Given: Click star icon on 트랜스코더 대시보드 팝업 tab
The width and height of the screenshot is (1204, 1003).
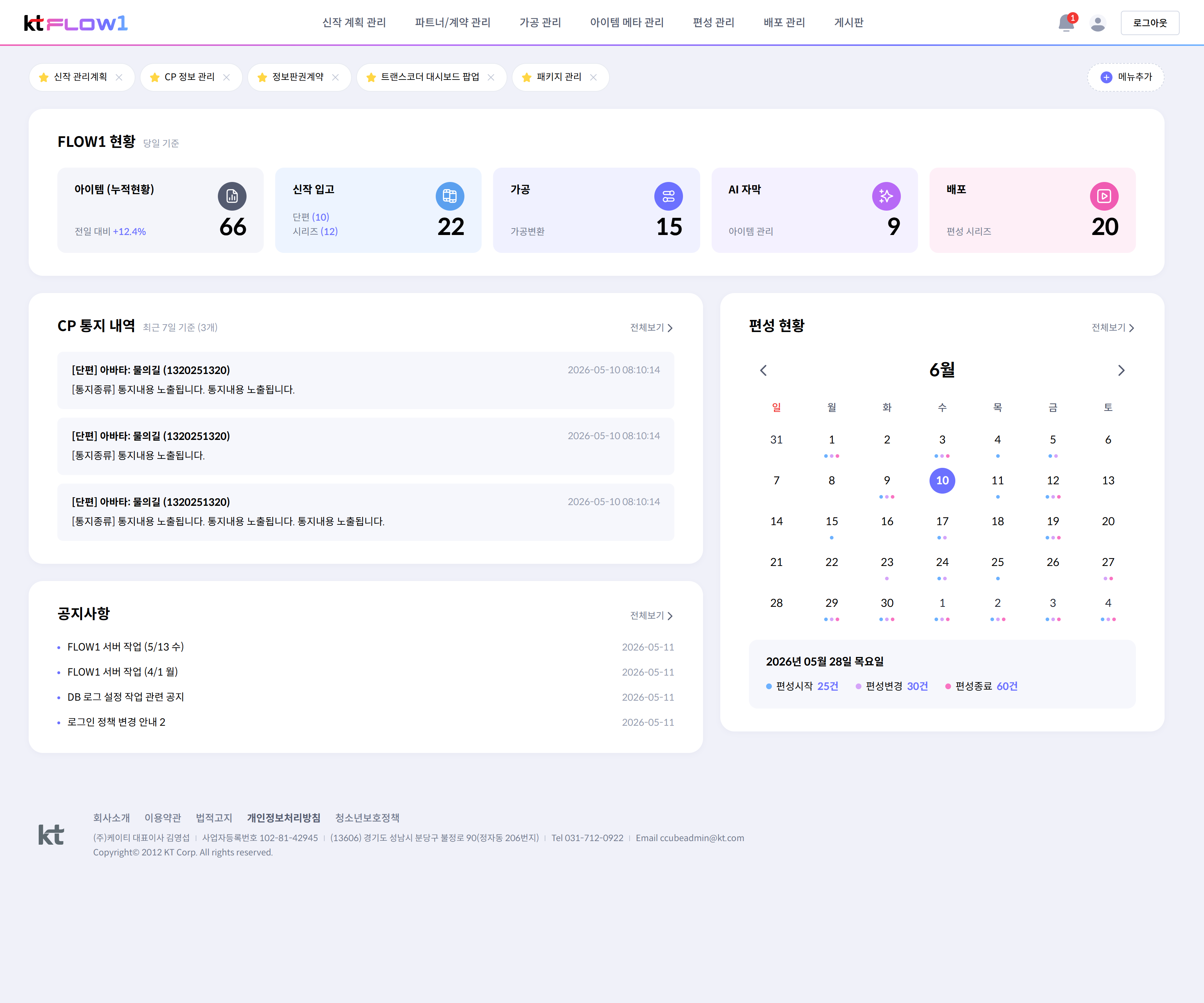Looking at the screenshot, I should [371, 77].
